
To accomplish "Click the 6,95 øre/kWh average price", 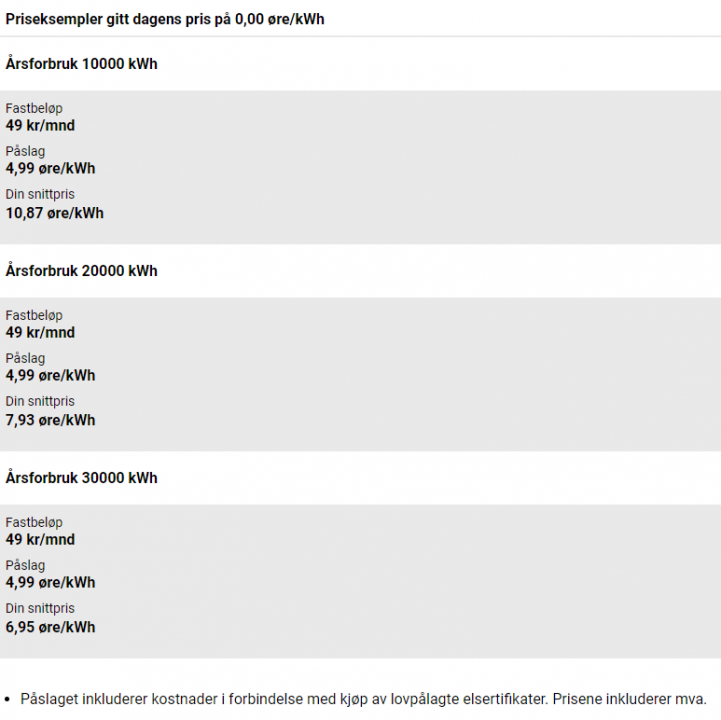I will tap(50, 627).
